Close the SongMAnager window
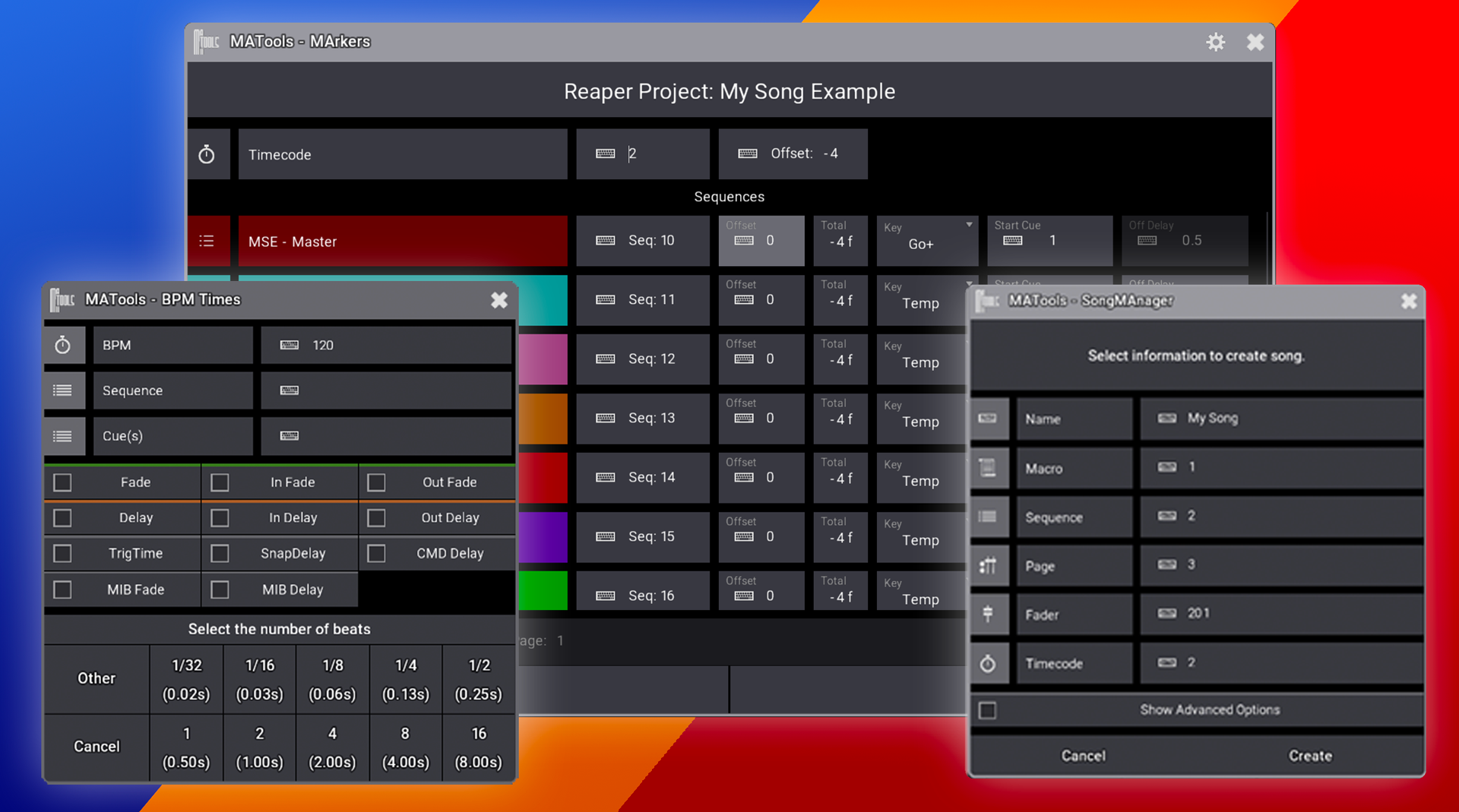1459x812 pixels. [1409, 302]
